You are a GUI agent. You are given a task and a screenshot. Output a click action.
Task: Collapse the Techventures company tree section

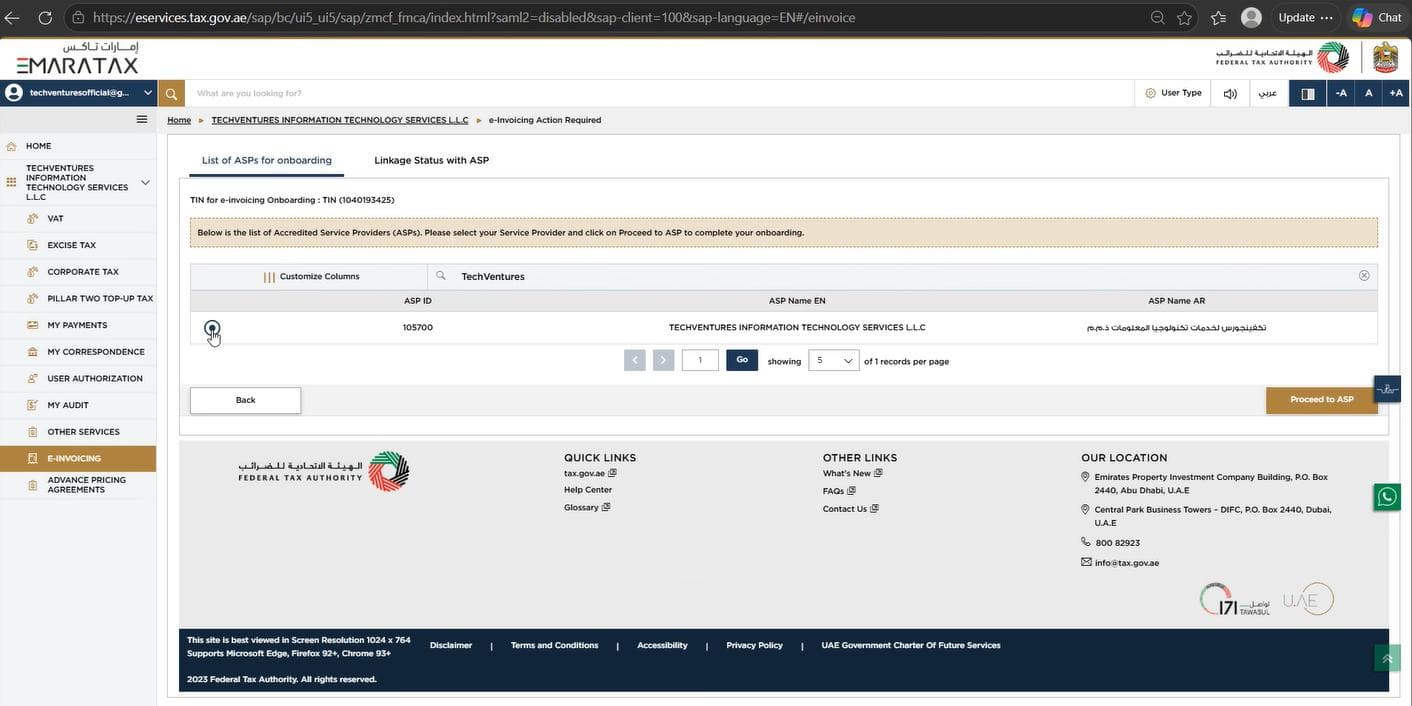click(x=145, y=182)
